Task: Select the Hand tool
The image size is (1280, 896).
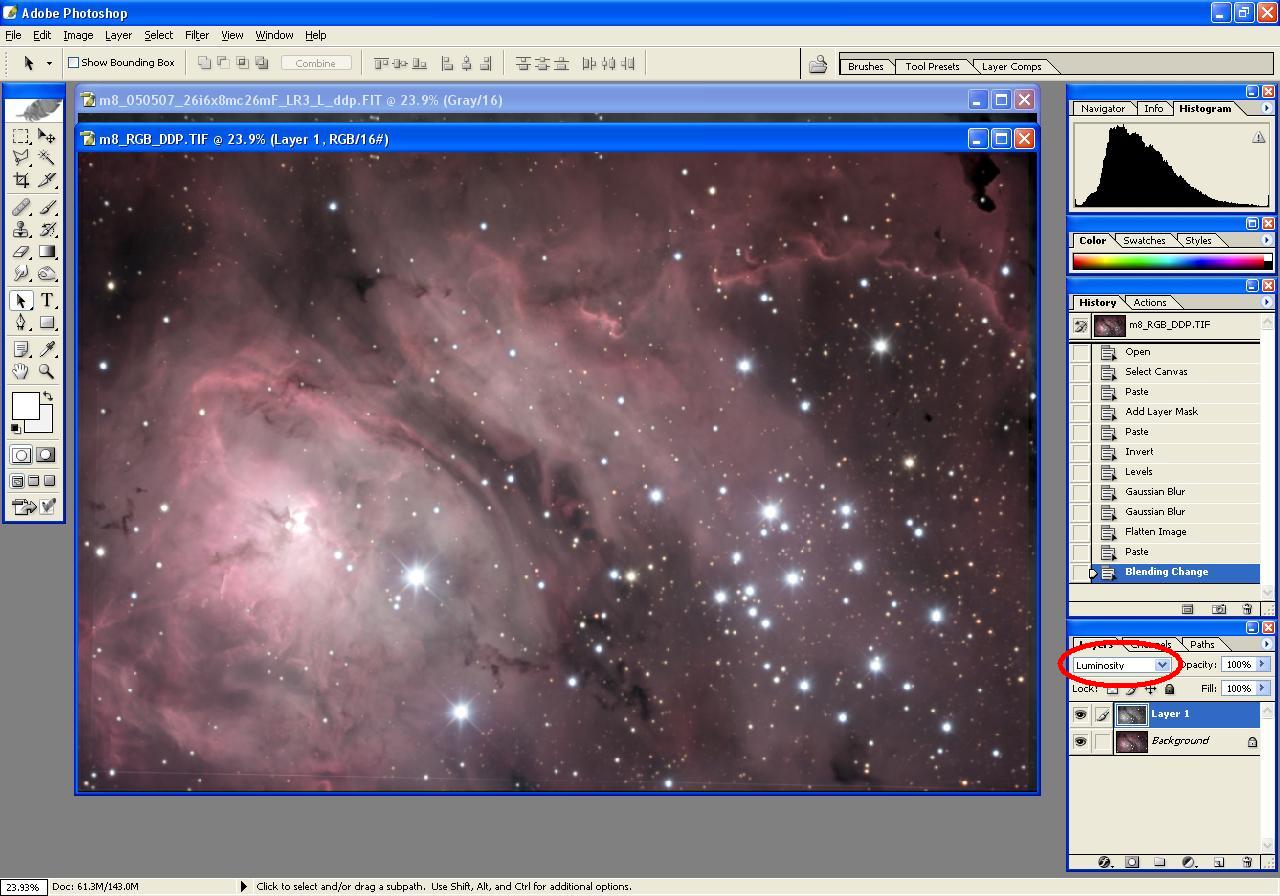Action: click(21, 371)
